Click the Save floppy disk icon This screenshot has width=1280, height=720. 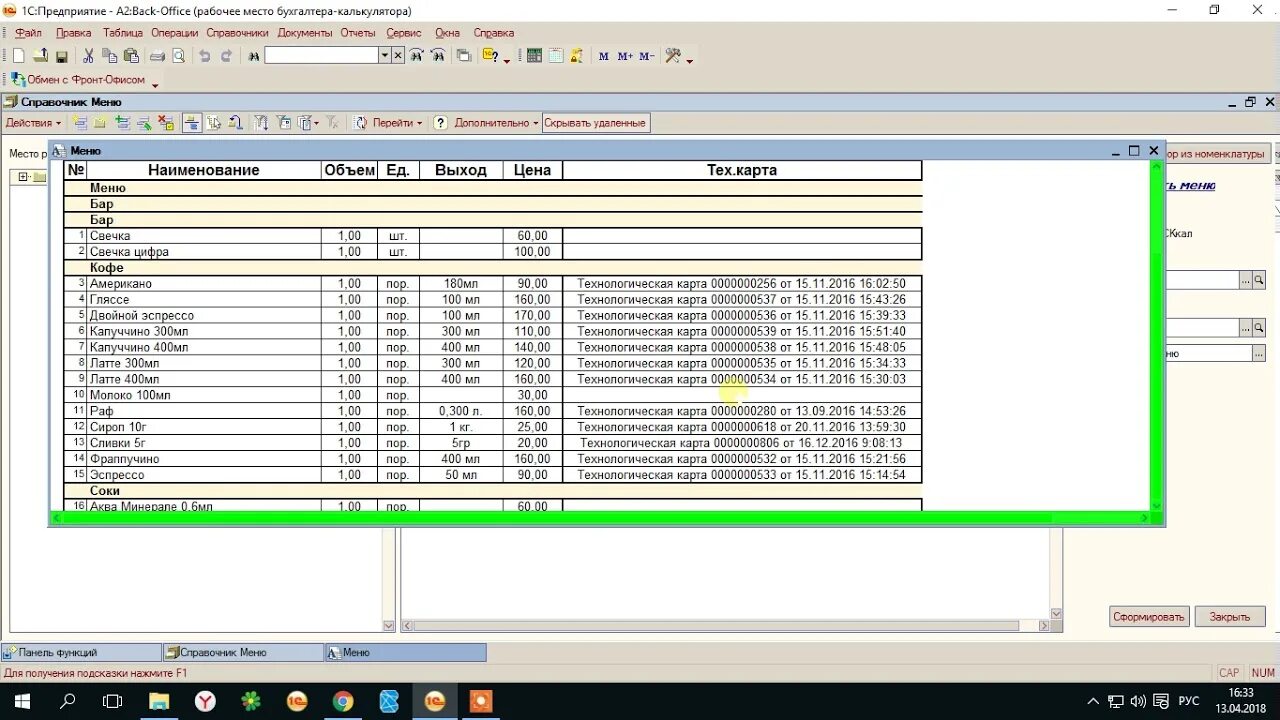point(61,56)
